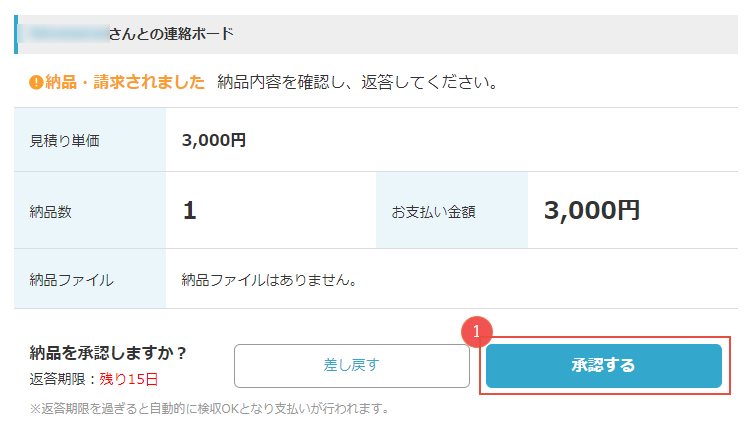Click the 3,000円 unit price value
This screenshot has height=438, width=752.
click(x=213, y=140)
